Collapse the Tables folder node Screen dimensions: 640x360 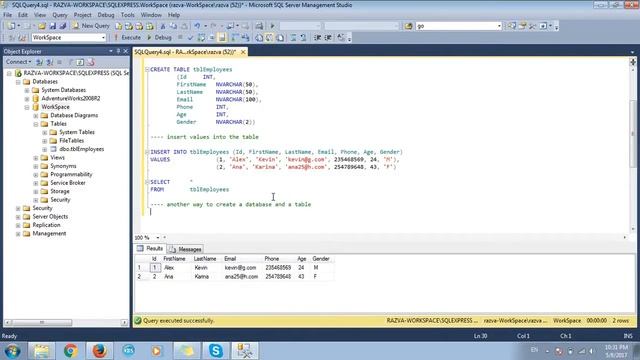pos(36,124)
